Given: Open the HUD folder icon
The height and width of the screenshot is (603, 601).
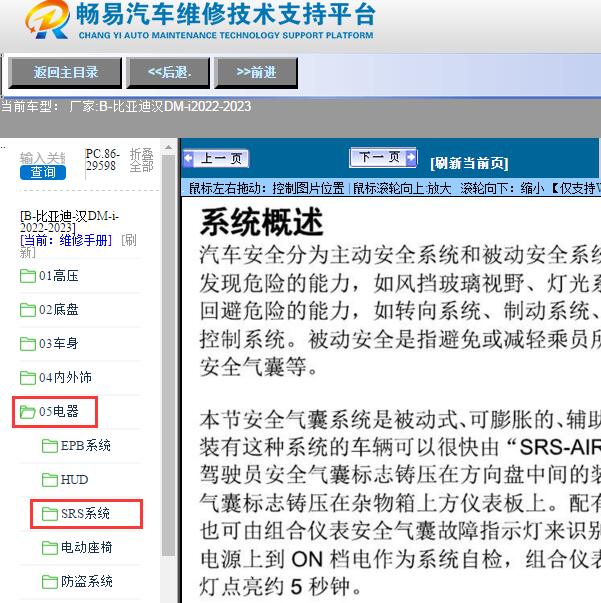Looking at the screenshot, I should (50, 480).
